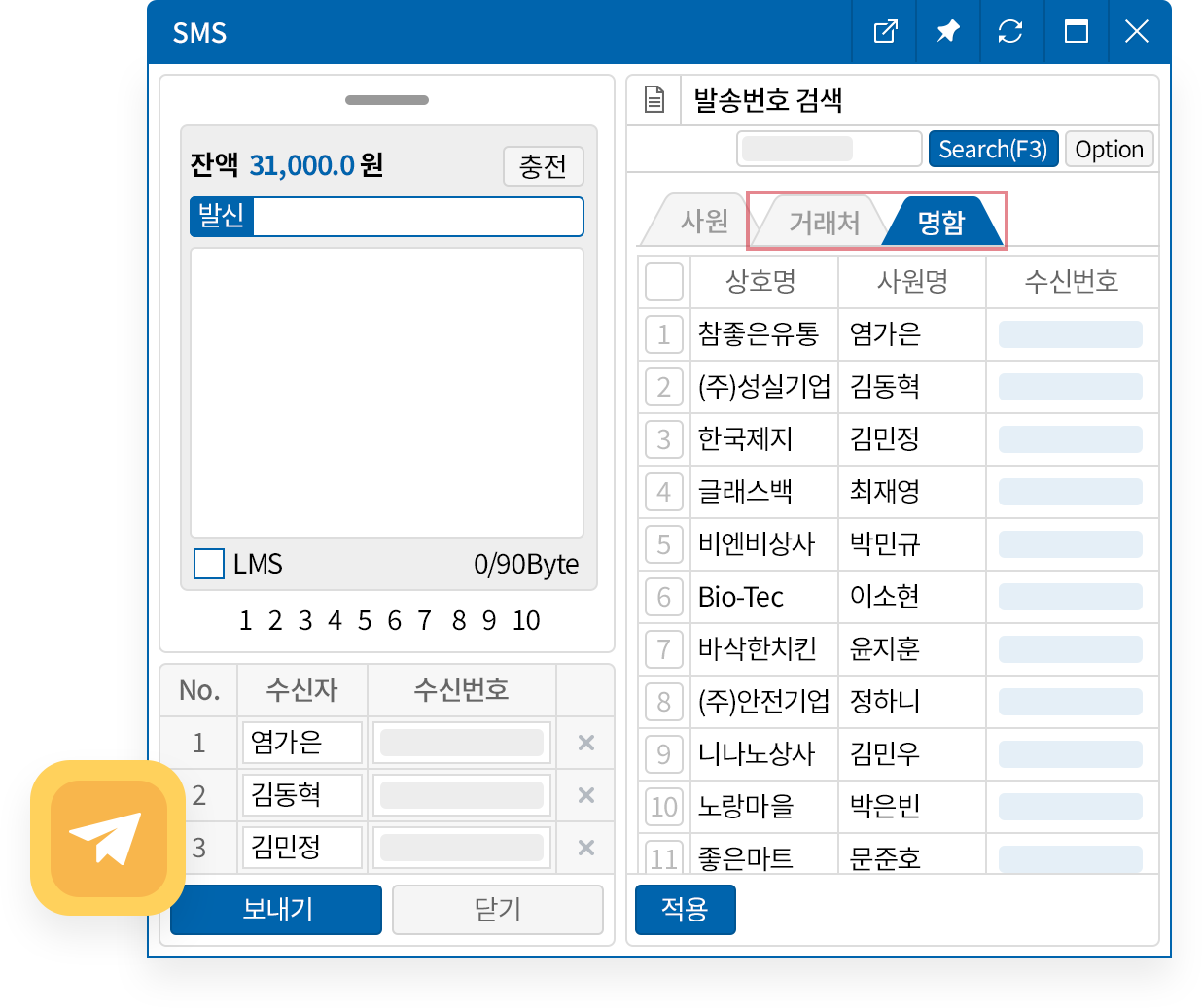Click the 충전 recharge button
Screen dimensions: 1202x1008
(x=543, y=166)
